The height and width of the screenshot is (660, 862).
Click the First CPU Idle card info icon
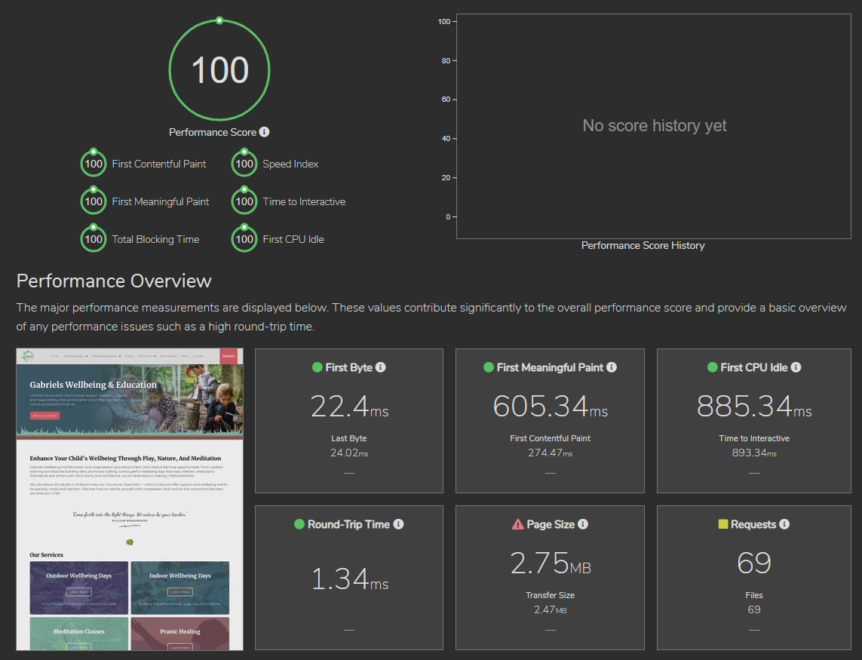click(x=795, y=367)
